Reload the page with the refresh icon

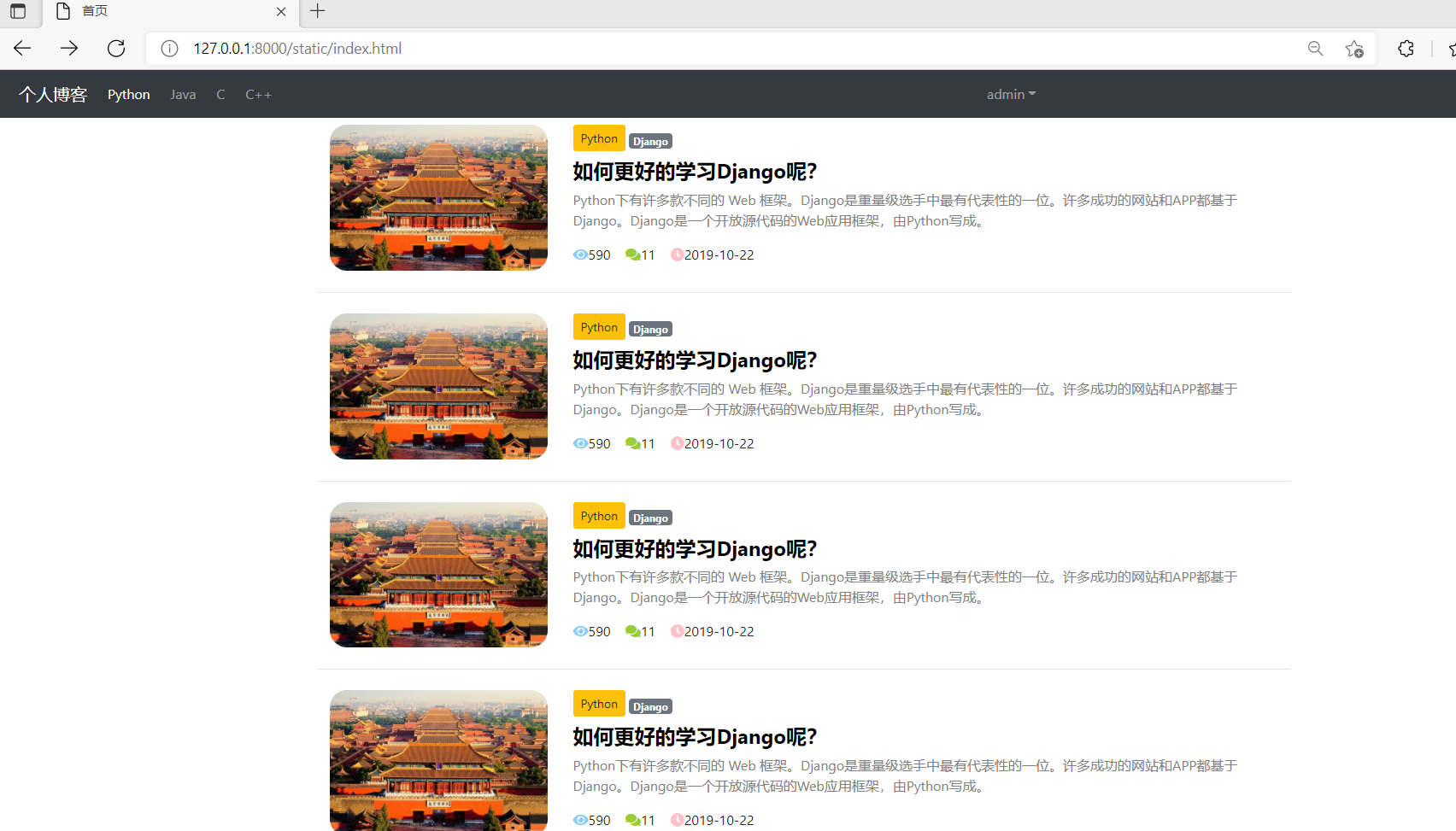point(116,49)
